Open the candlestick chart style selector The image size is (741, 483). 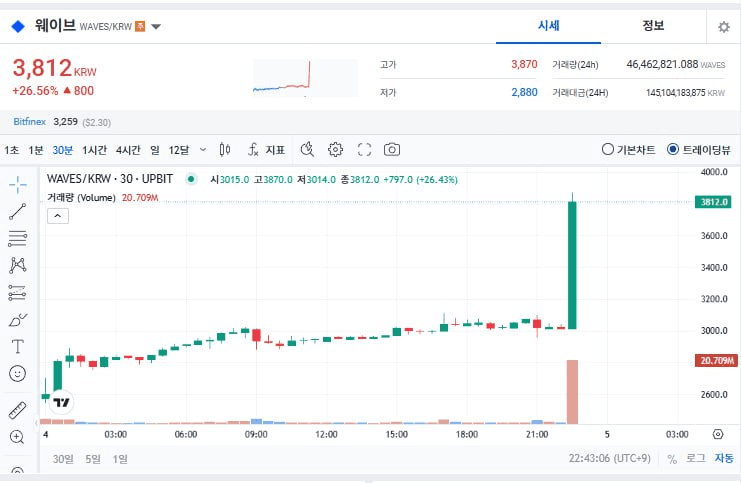point(225,150)
